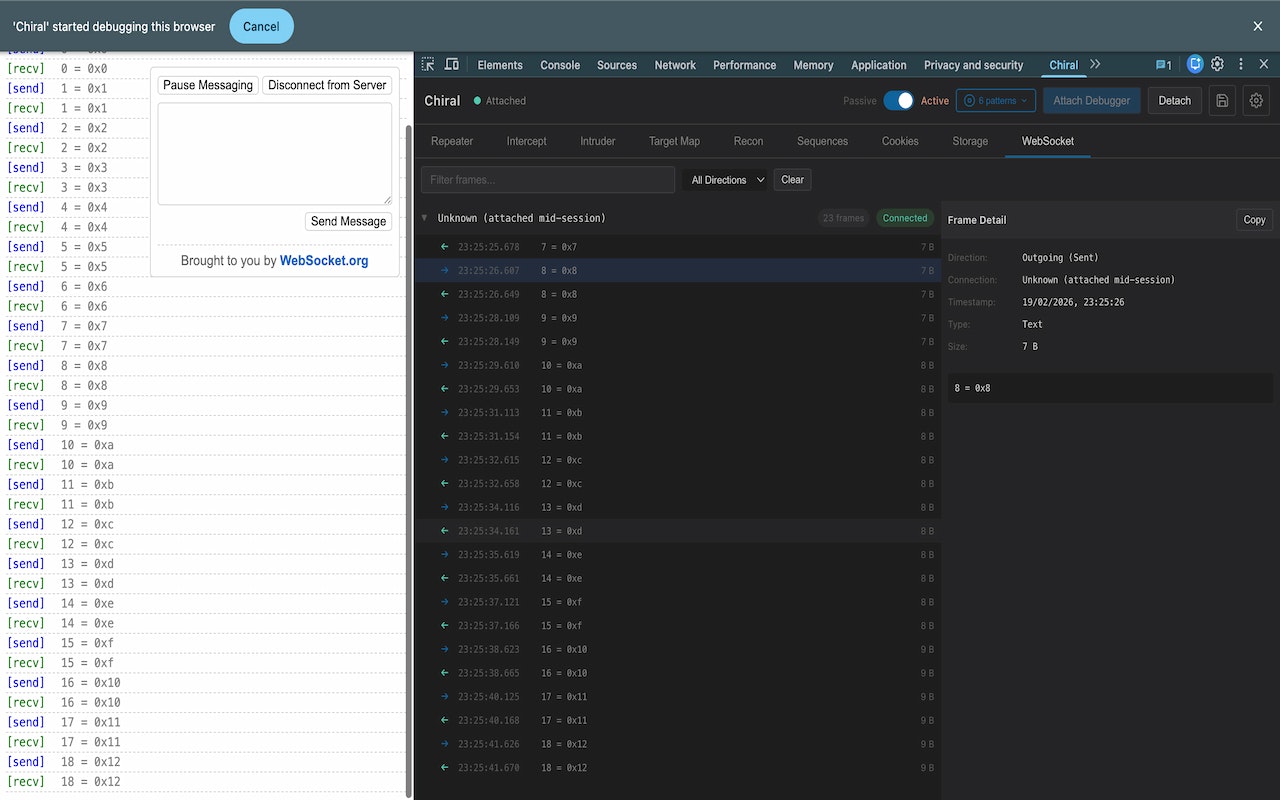Select the frame at 23:25:41.670
Viewport: 1280px width, 800px height.
coord(677,768)
